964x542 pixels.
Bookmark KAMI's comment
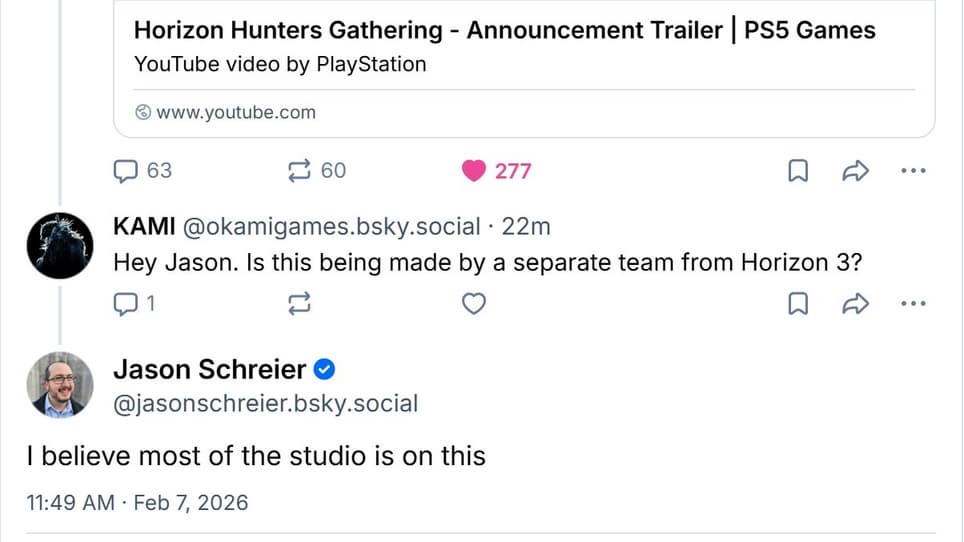[798, 304]
